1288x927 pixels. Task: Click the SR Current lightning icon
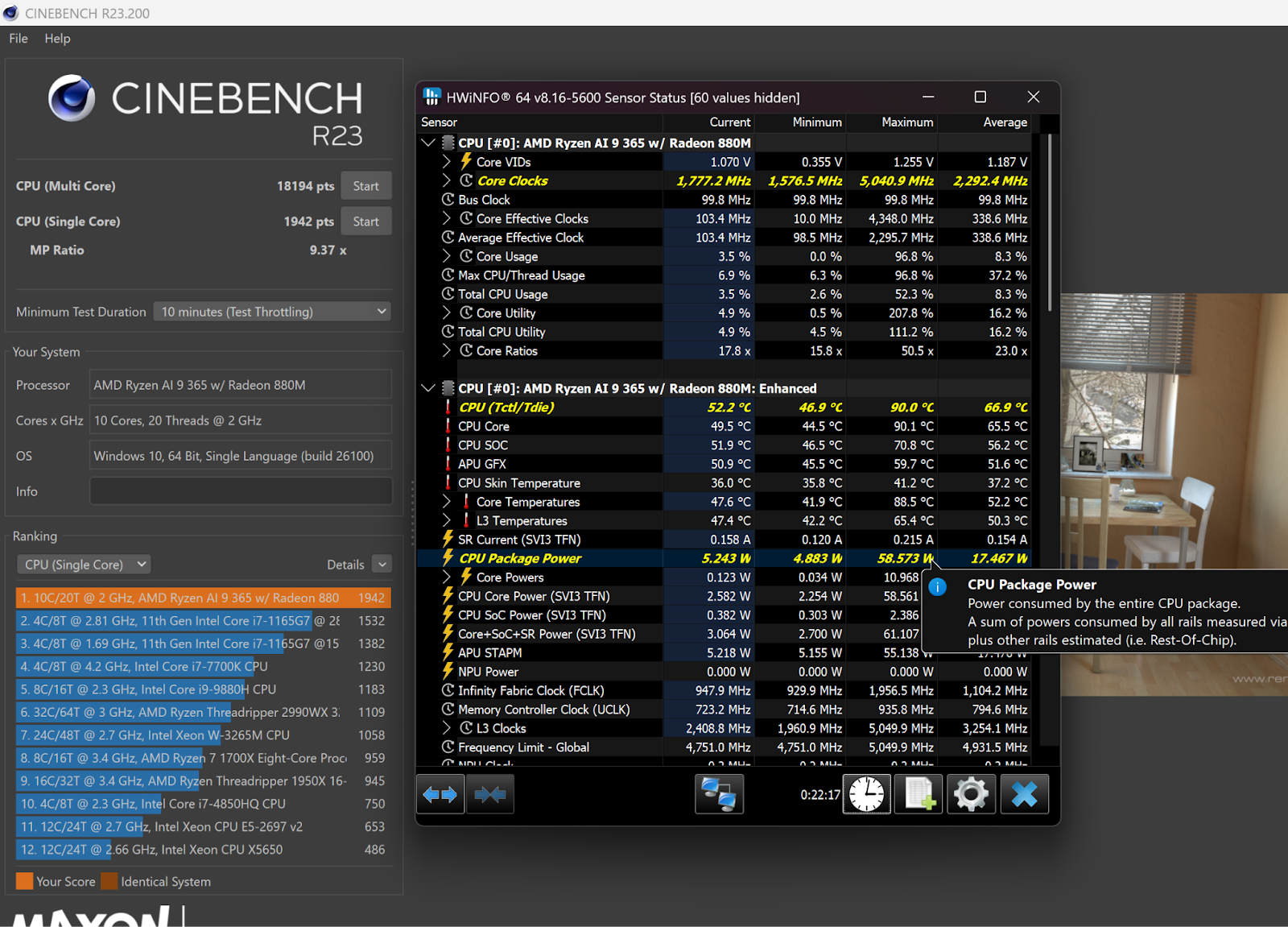pos(448,539)
